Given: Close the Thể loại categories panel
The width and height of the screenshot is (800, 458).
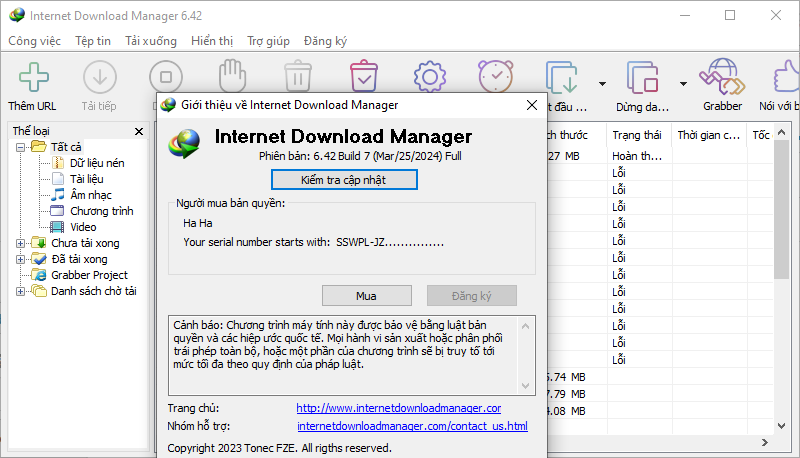Looking at the screenshot, I should point(139,131).
